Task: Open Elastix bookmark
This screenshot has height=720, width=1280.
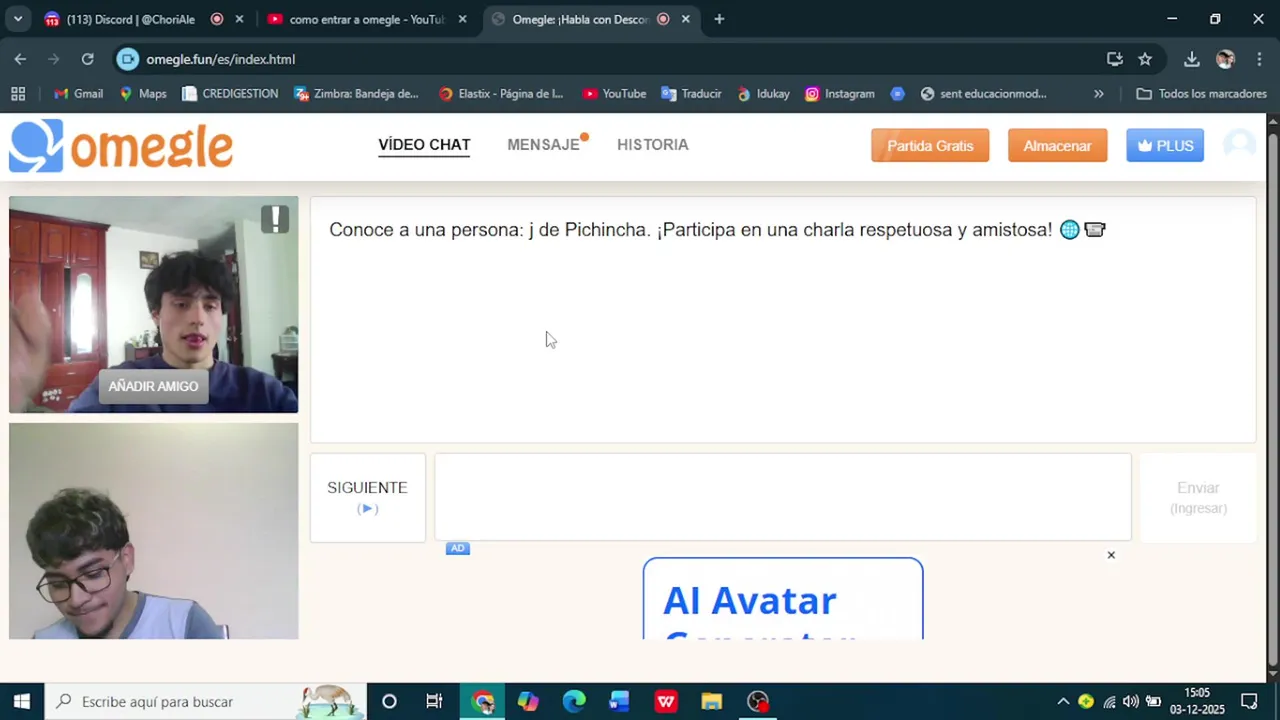Action: tap(501, 94)
